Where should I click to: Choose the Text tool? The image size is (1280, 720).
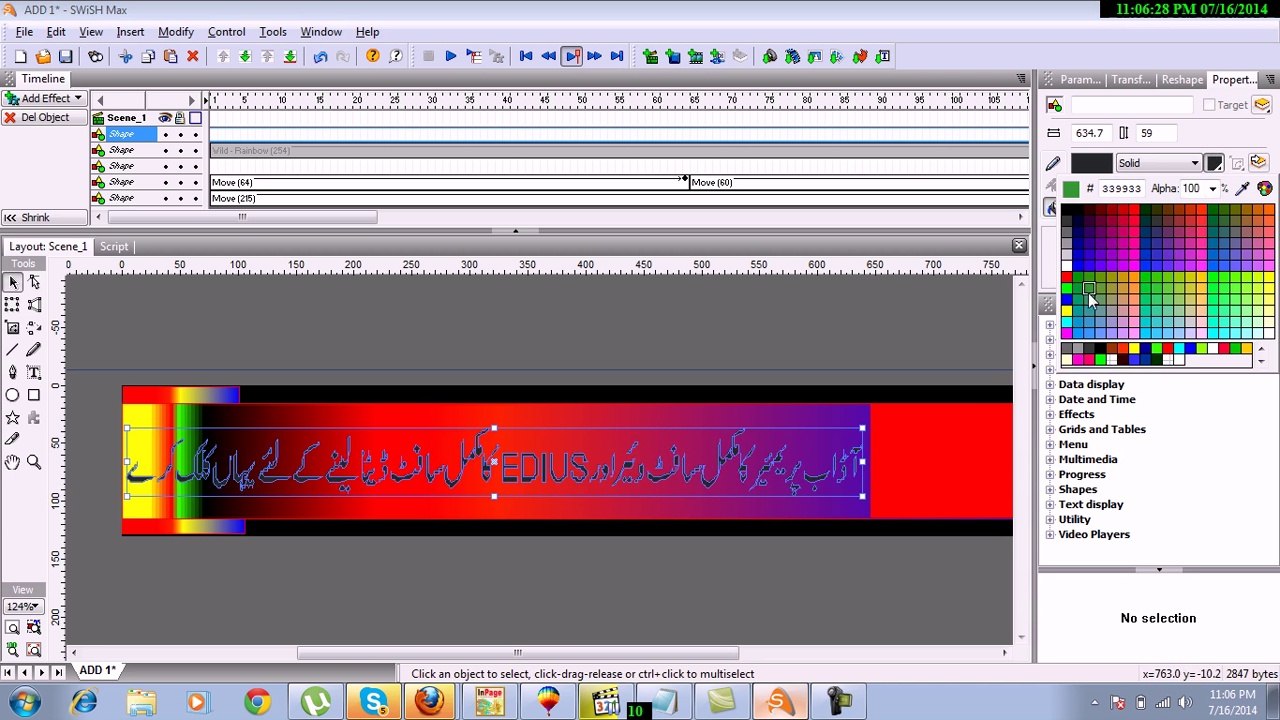tap(34, 372)
